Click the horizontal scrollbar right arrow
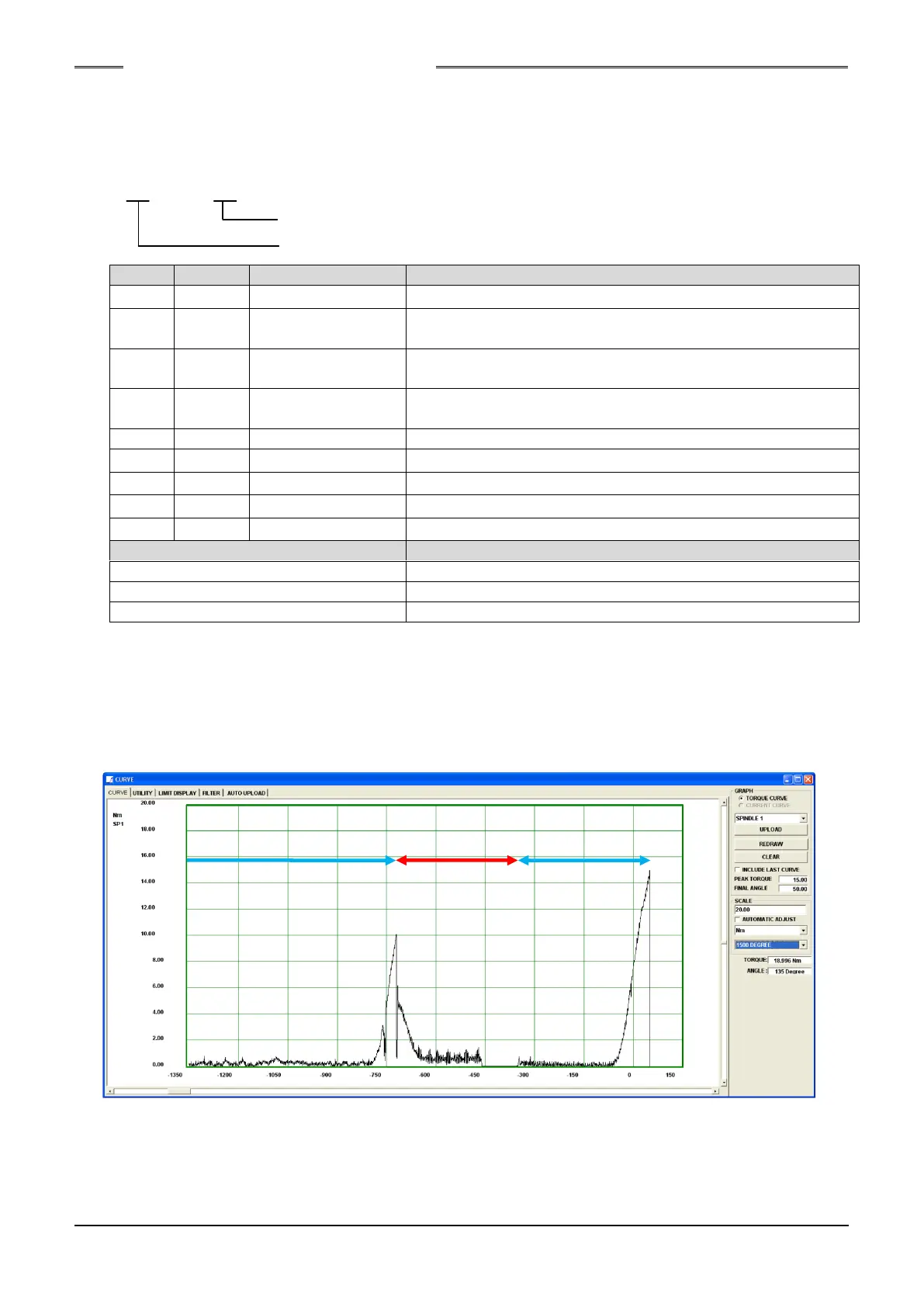924x1307 pixels. tap(716, 1091)
